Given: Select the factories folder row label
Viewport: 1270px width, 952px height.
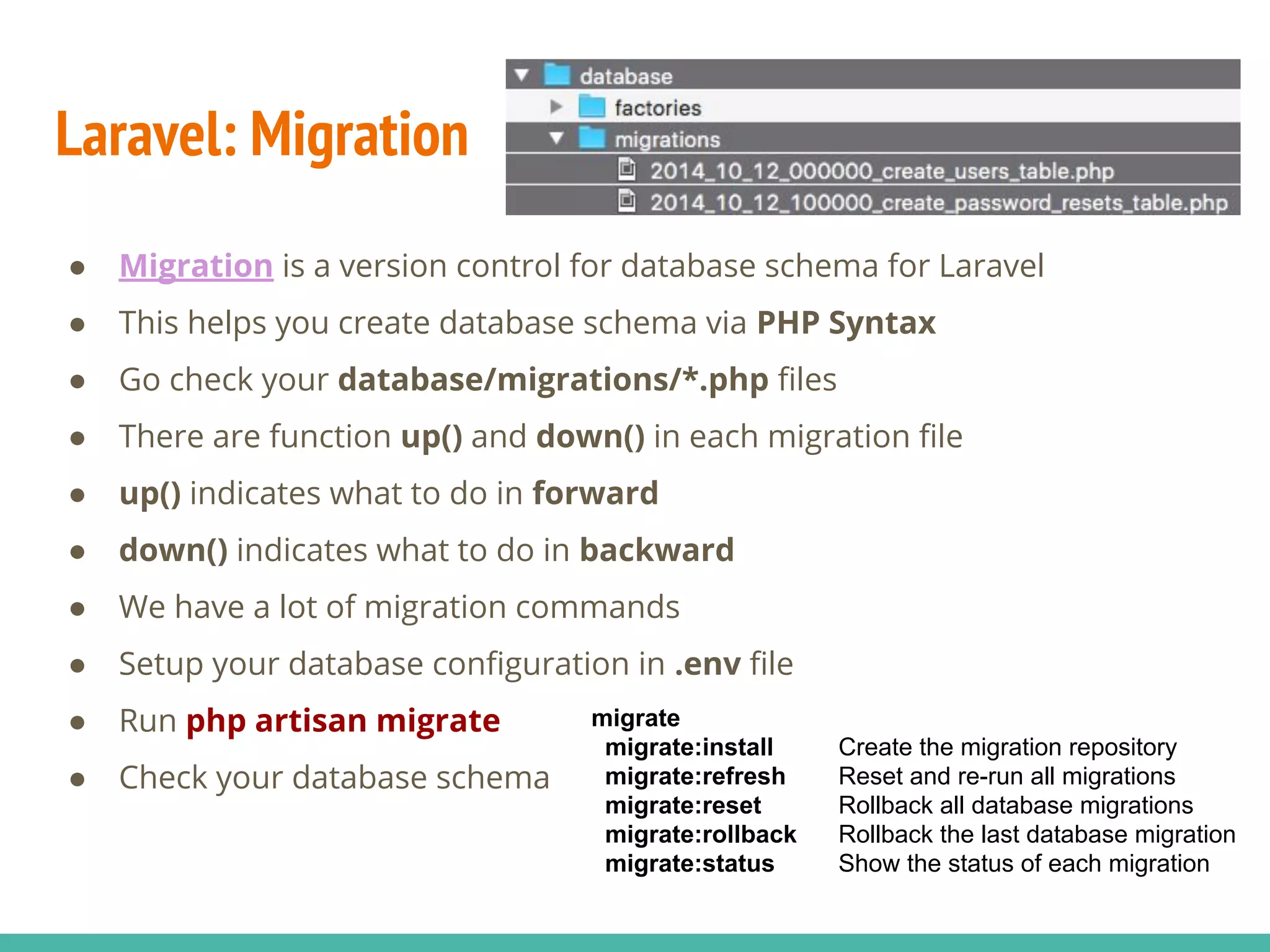Looking at the screenshot, I should (657, 108).
